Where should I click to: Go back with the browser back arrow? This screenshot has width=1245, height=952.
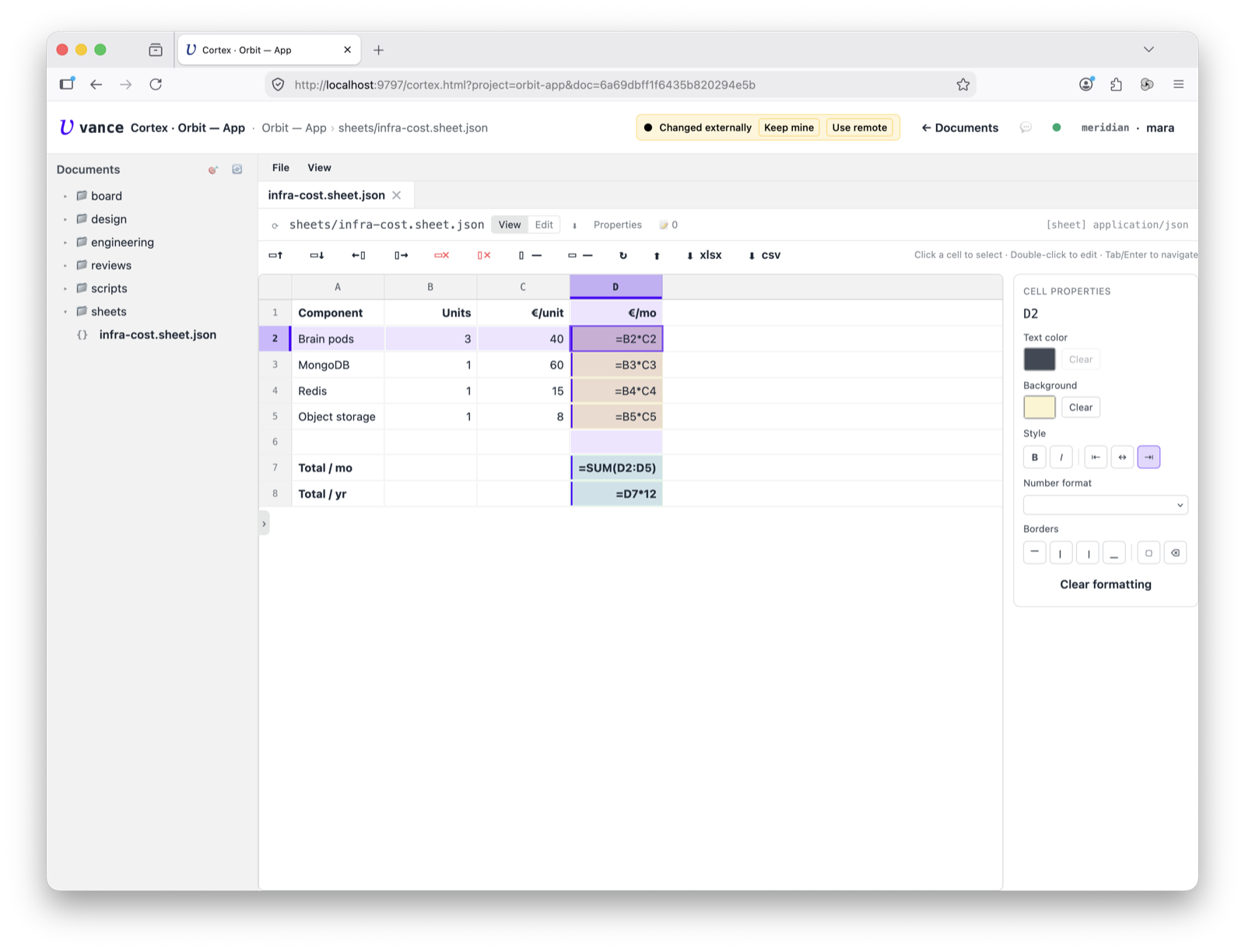point(96,84)
